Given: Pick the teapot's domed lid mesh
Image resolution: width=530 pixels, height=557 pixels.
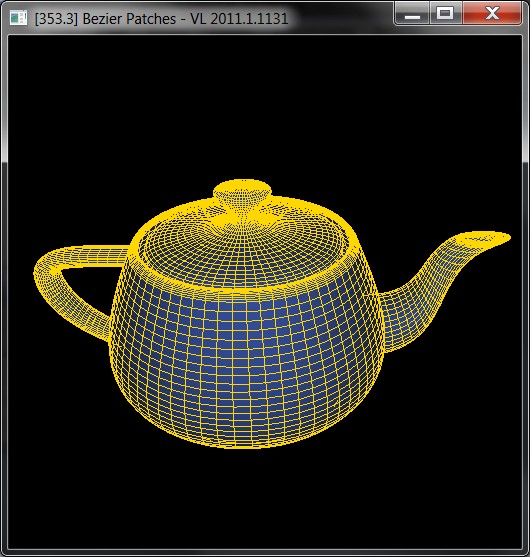Looking at the screenshot, I should tap(242, 249).
